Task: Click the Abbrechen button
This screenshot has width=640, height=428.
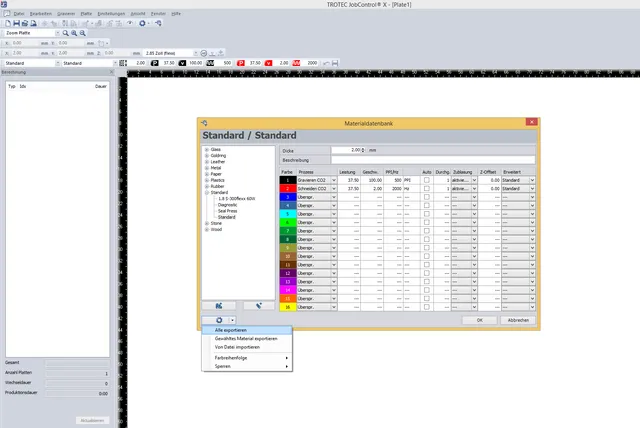Action: click(518, 320)
